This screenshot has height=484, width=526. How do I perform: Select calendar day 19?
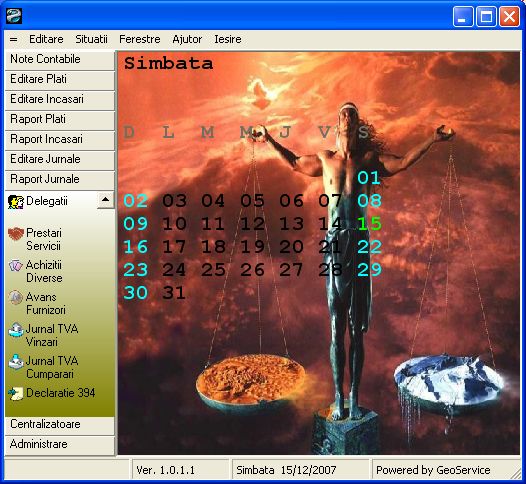(252, 247)
